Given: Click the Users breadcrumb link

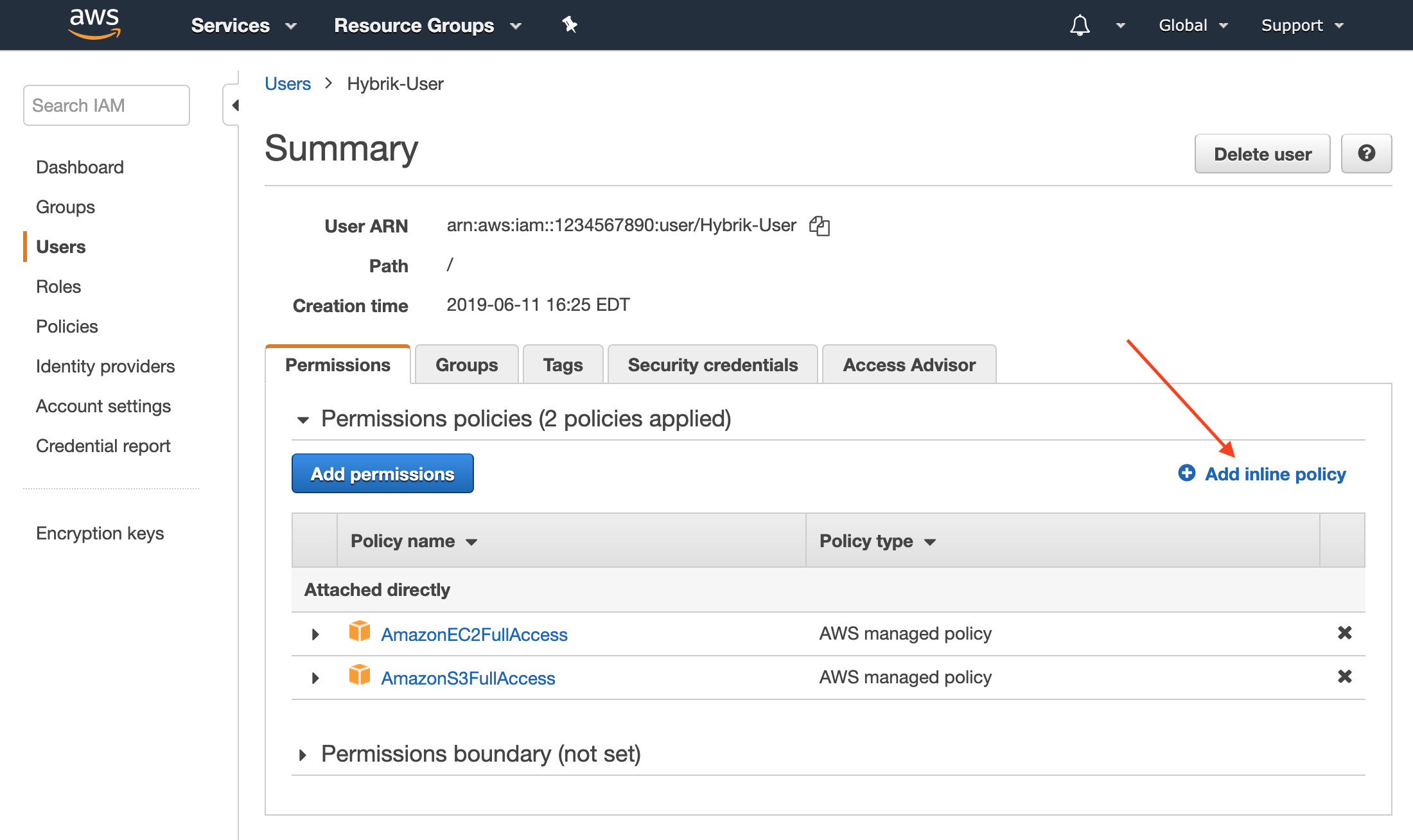Looking at the screenshot, I should point(288,83).
